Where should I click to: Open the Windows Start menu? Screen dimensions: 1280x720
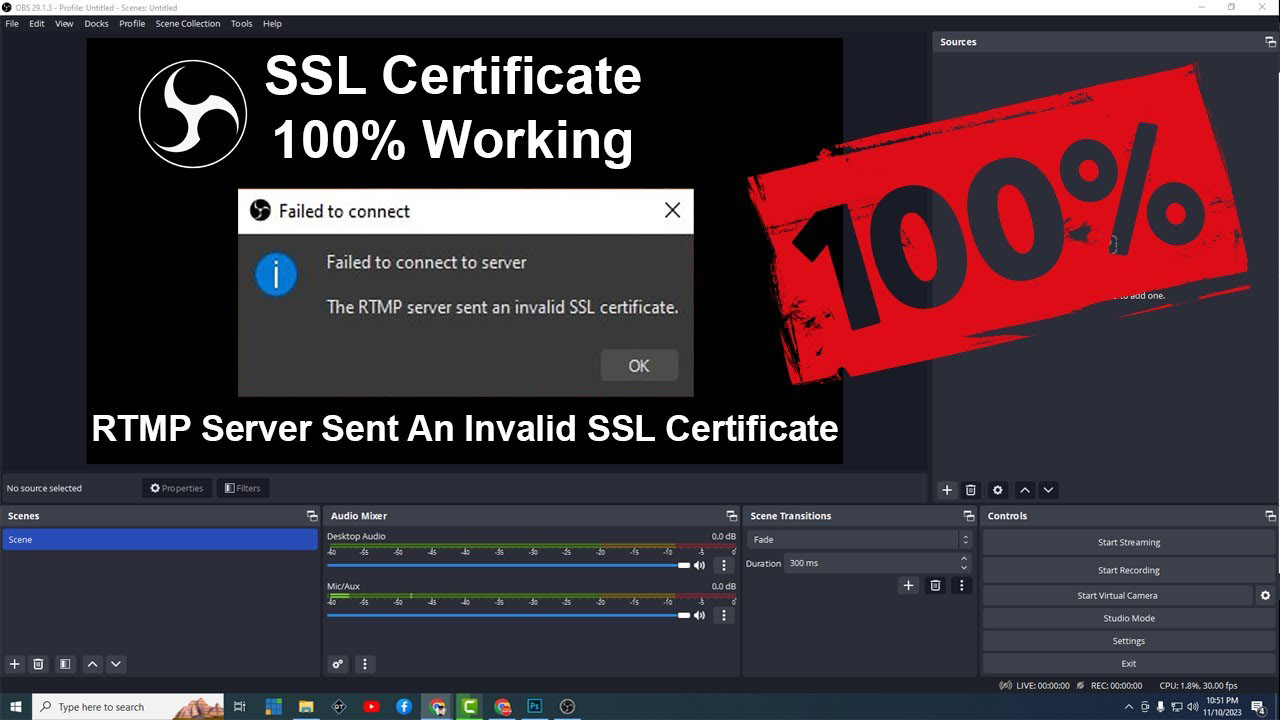[x=15, y=707]
